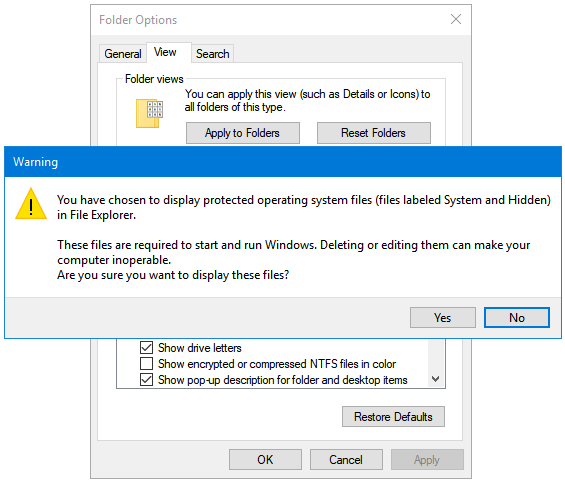Close the Folder Options dialog
The width and height of the screenshot is (565, 483).
pos(456,19)
